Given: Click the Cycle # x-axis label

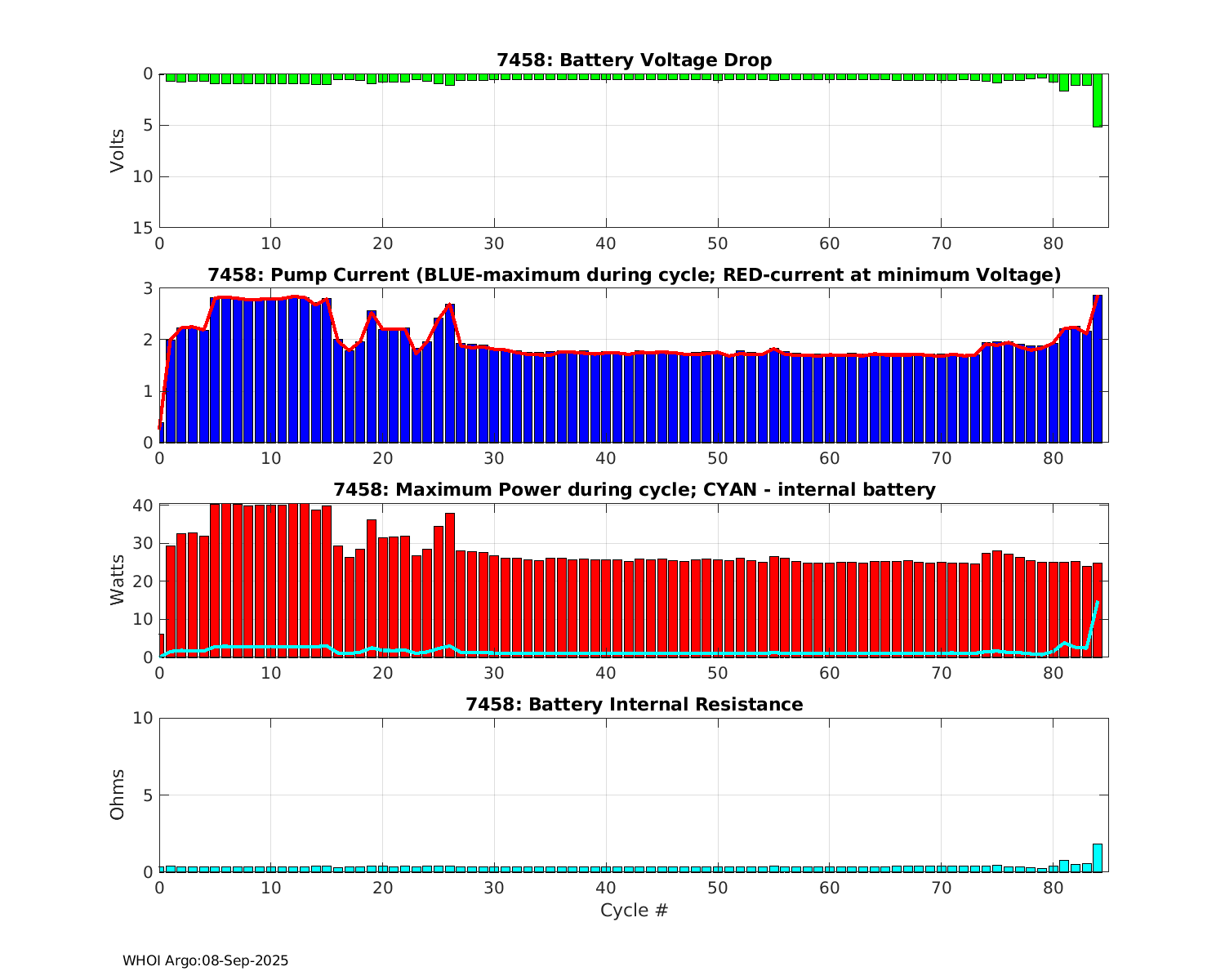Looking at the screenshot, I should (x=634, y=911).
